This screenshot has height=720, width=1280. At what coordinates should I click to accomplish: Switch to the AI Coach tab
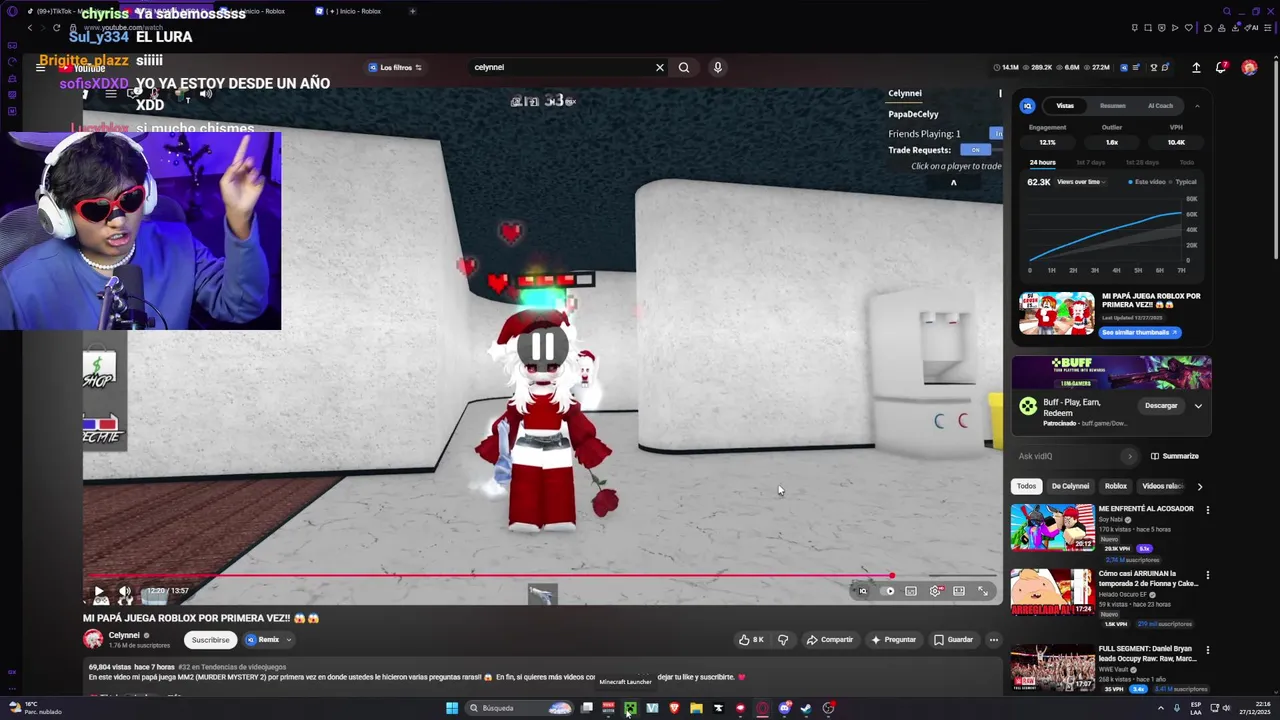click(1160, 105)
